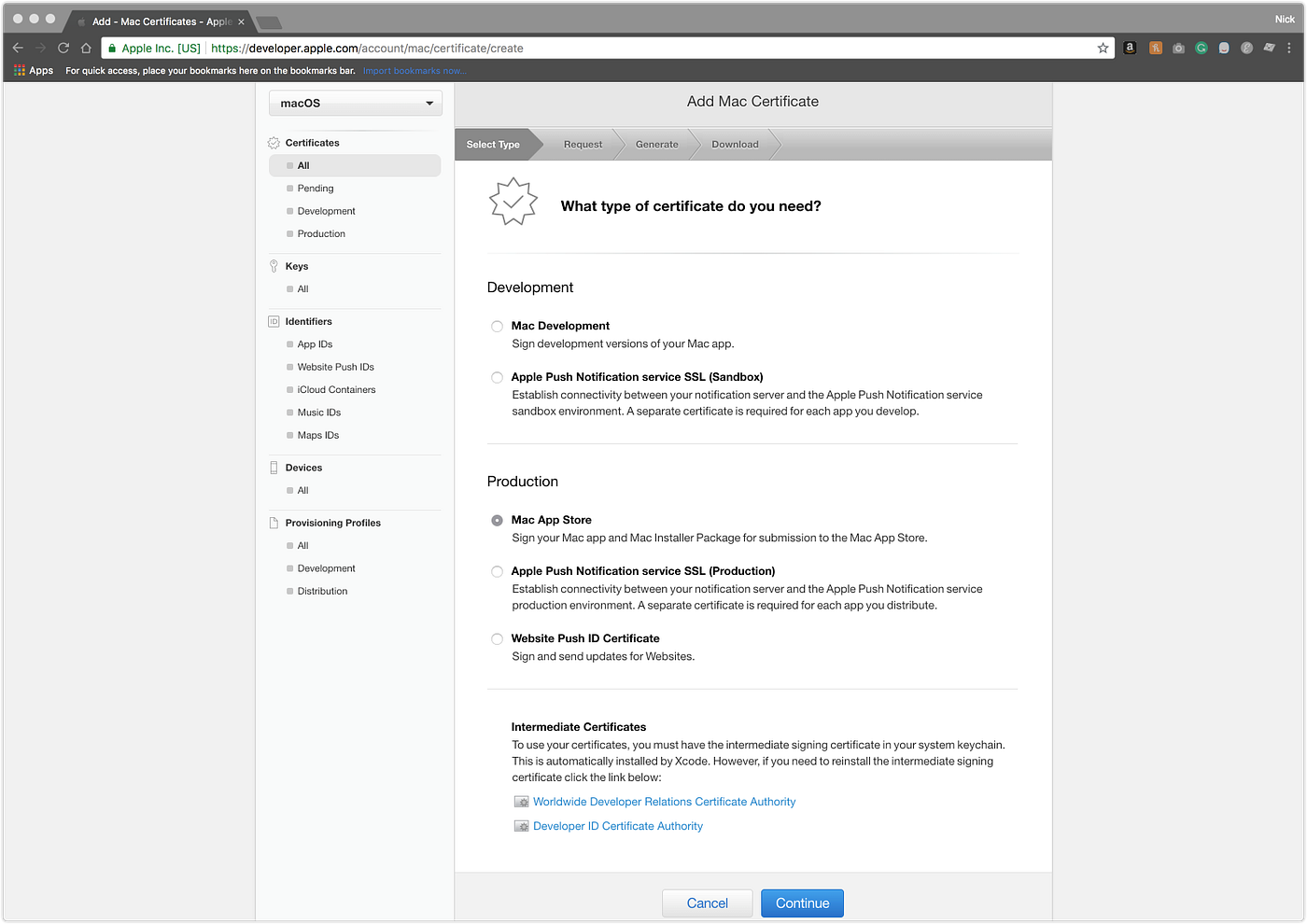This screenshot has height=924, width=1307.
Task: Click the certificate icon beside Developer ID Certificate Authority
Action: pos(521,825)
